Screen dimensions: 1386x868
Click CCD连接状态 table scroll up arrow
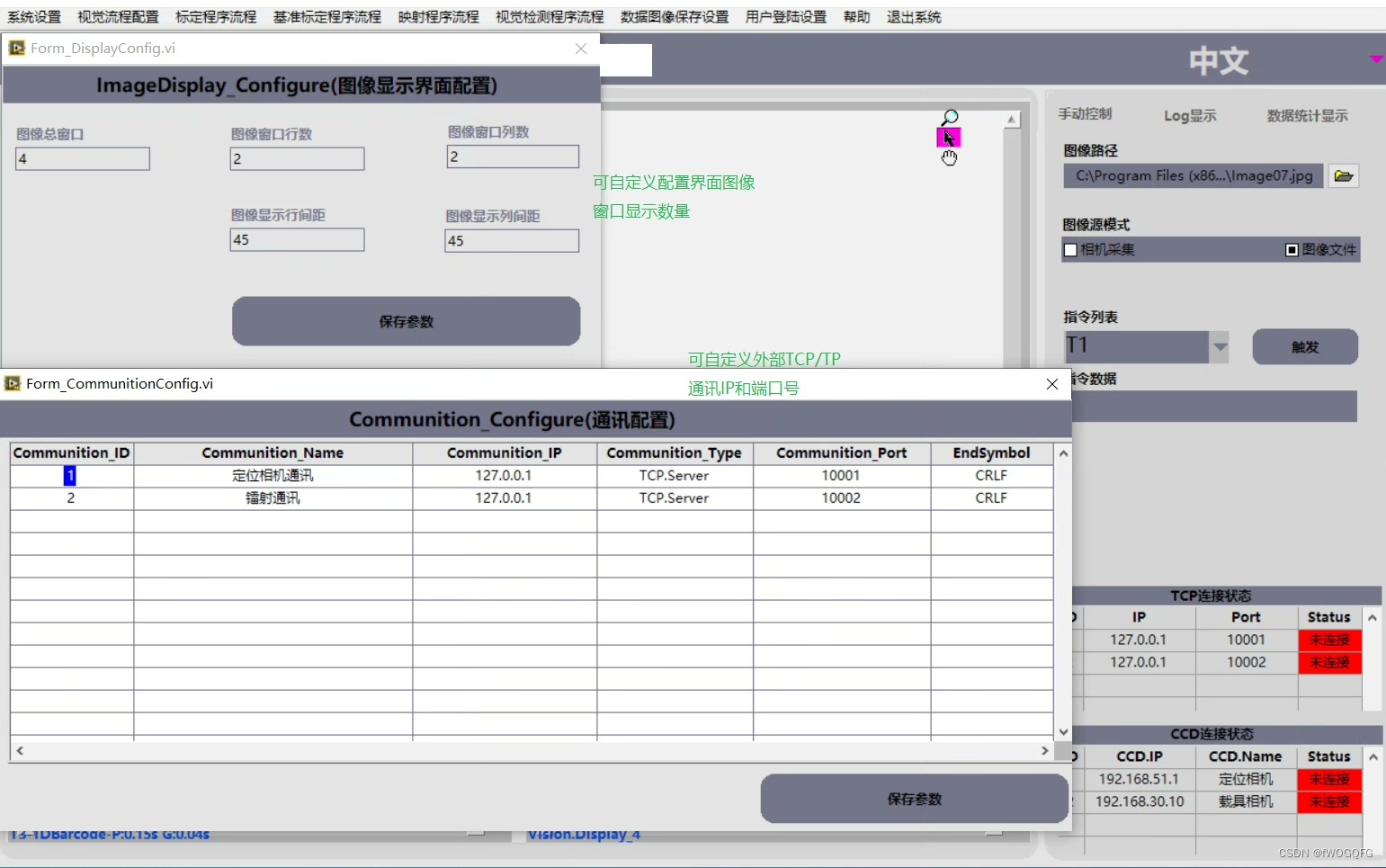coord(1373,756)
